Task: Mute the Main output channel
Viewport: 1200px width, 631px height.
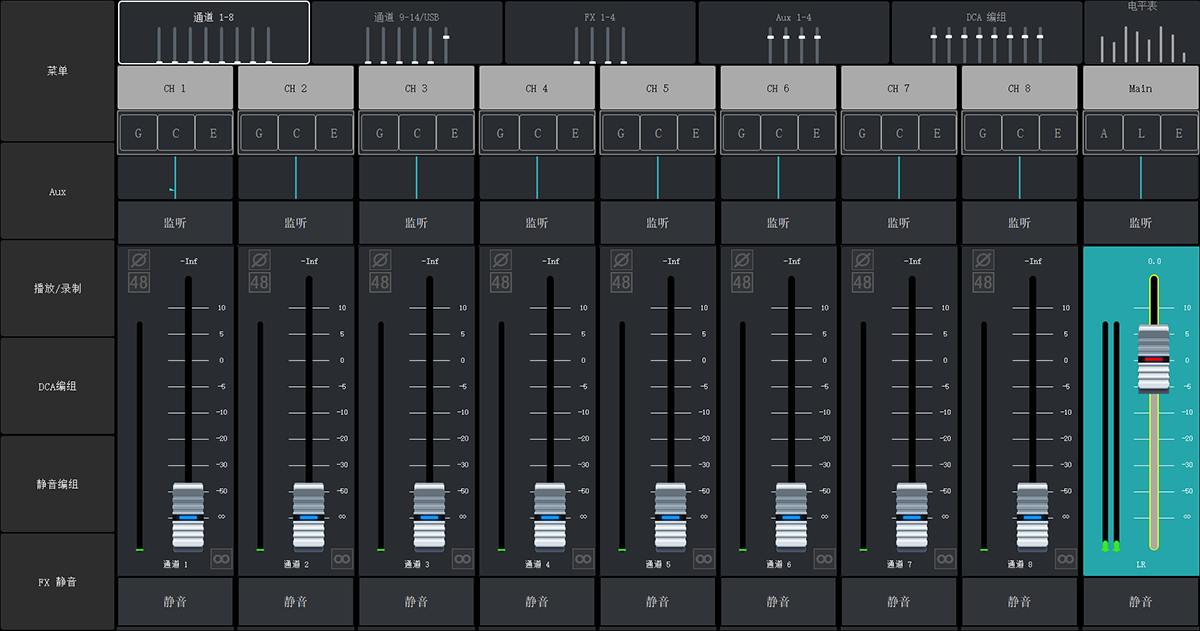Action: pyautogui.click(x=1141, y=602)
